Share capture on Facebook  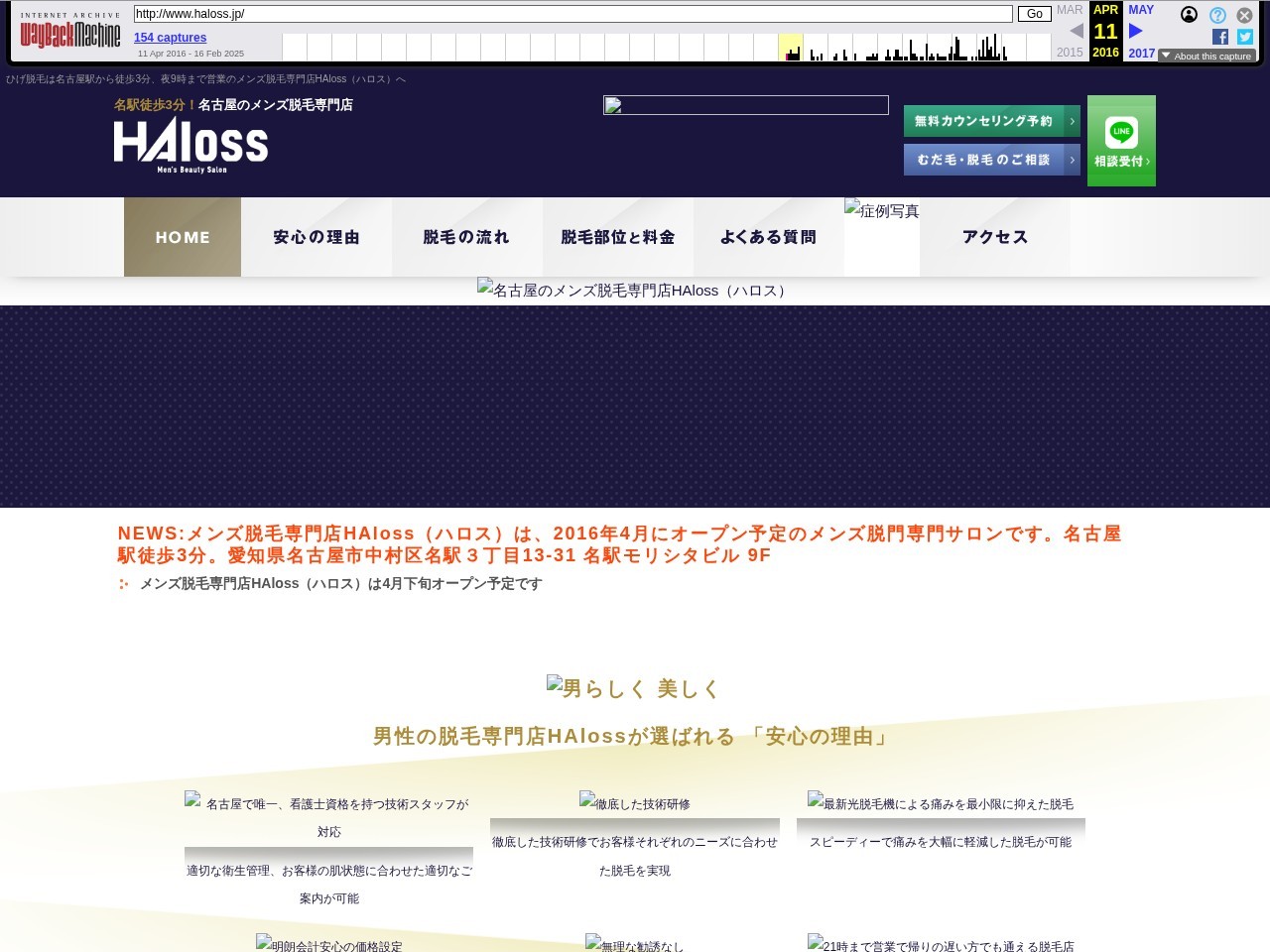(1220, 37)
